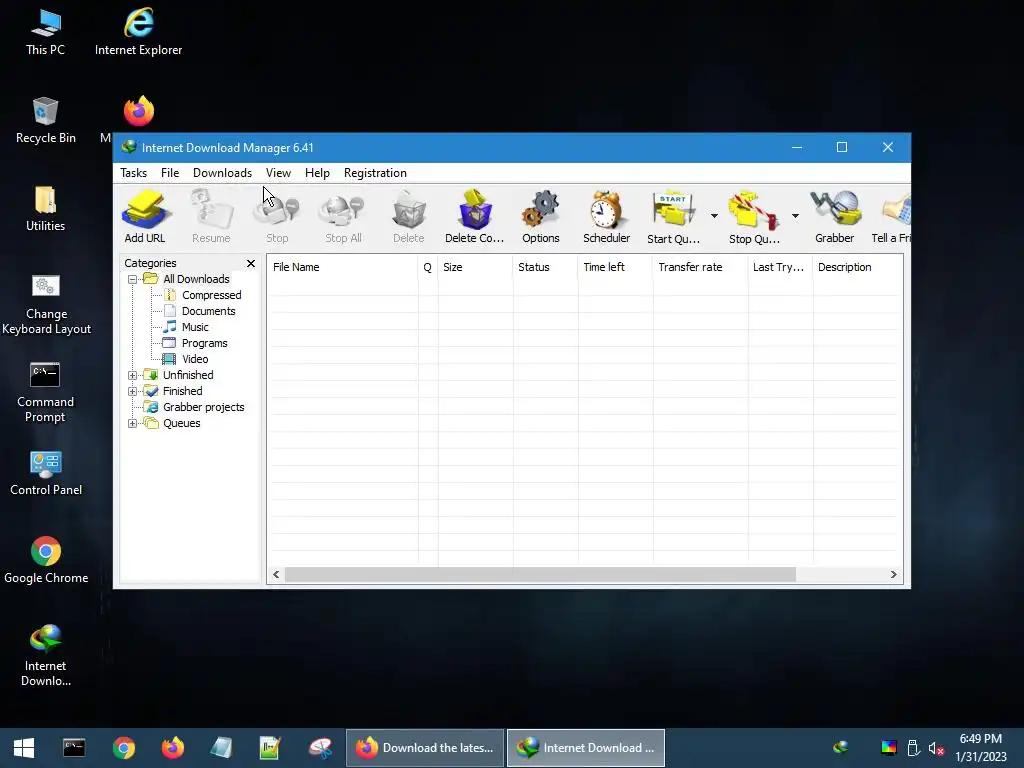The image size is (1024, 768).
Task: Select the Unfinished category
Action: pos(188,375)
